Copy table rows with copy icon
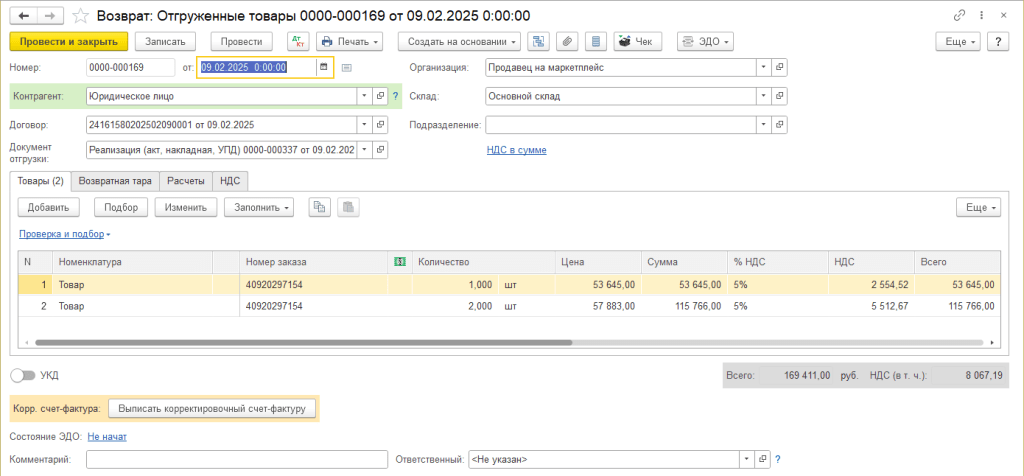 (320, 207)
